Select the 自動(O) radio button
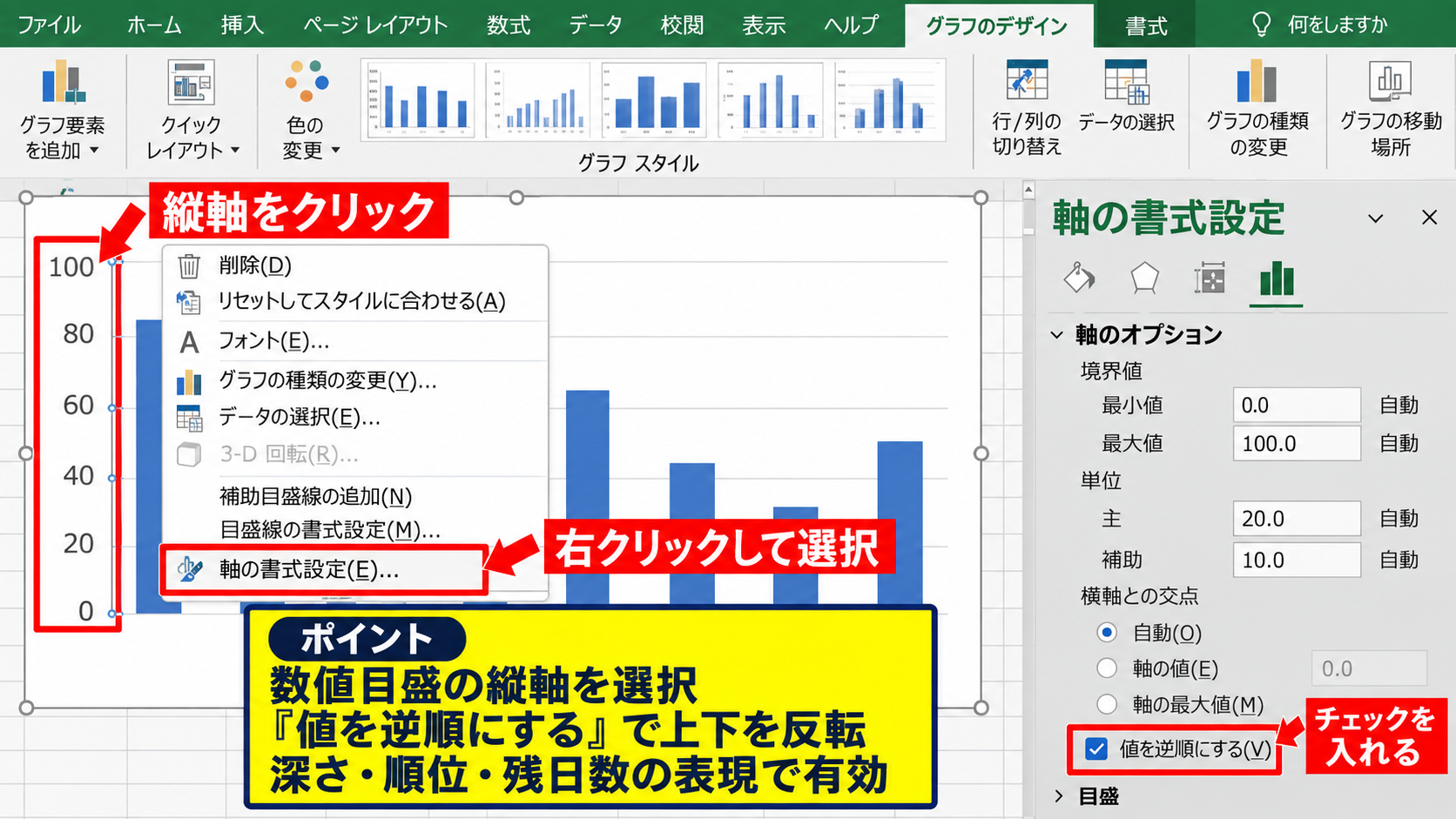This screenshot has width=1456, height=819. pyautogui.click(x=1106, y=633)
